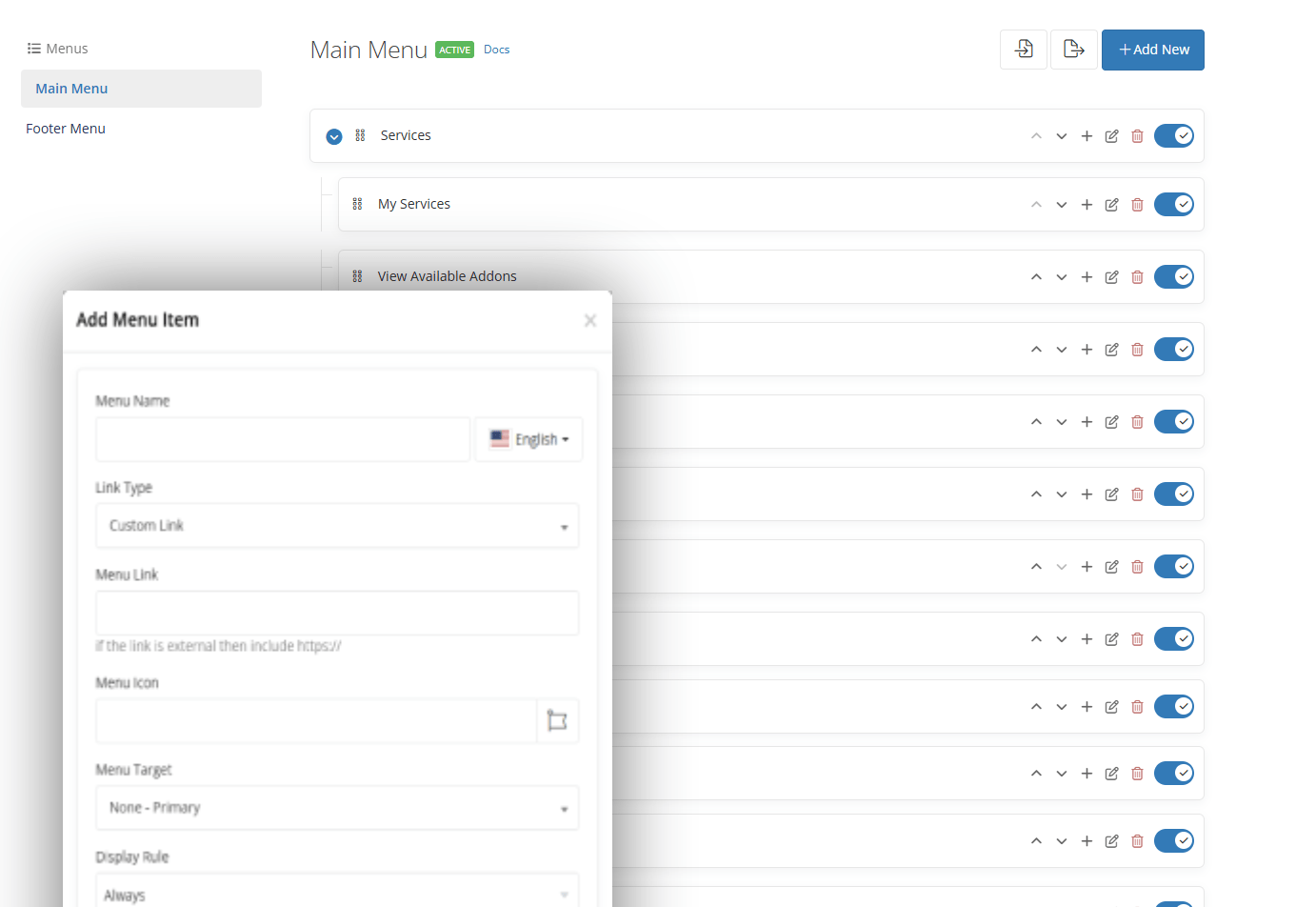Open the English language dropdown
Viewport: 1316px width, 907px height.
point(529,439)
